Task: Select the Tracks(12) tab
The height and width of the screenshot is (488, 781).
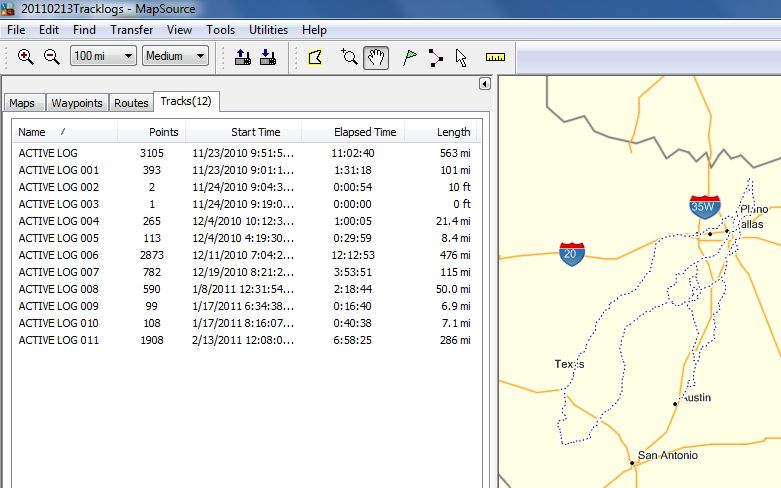Action: tap(186, 102)
